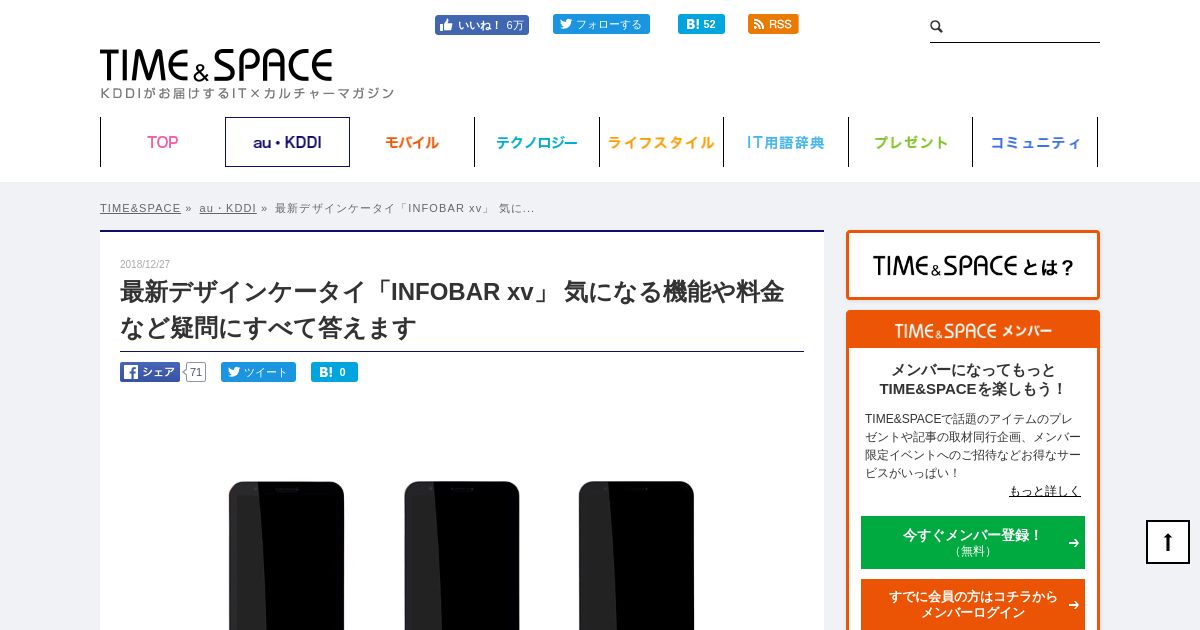The width and height of the screenshot is (1200, 630).
Task: Open the ライフスタイル navigation tab
Action: click(661, 142)
